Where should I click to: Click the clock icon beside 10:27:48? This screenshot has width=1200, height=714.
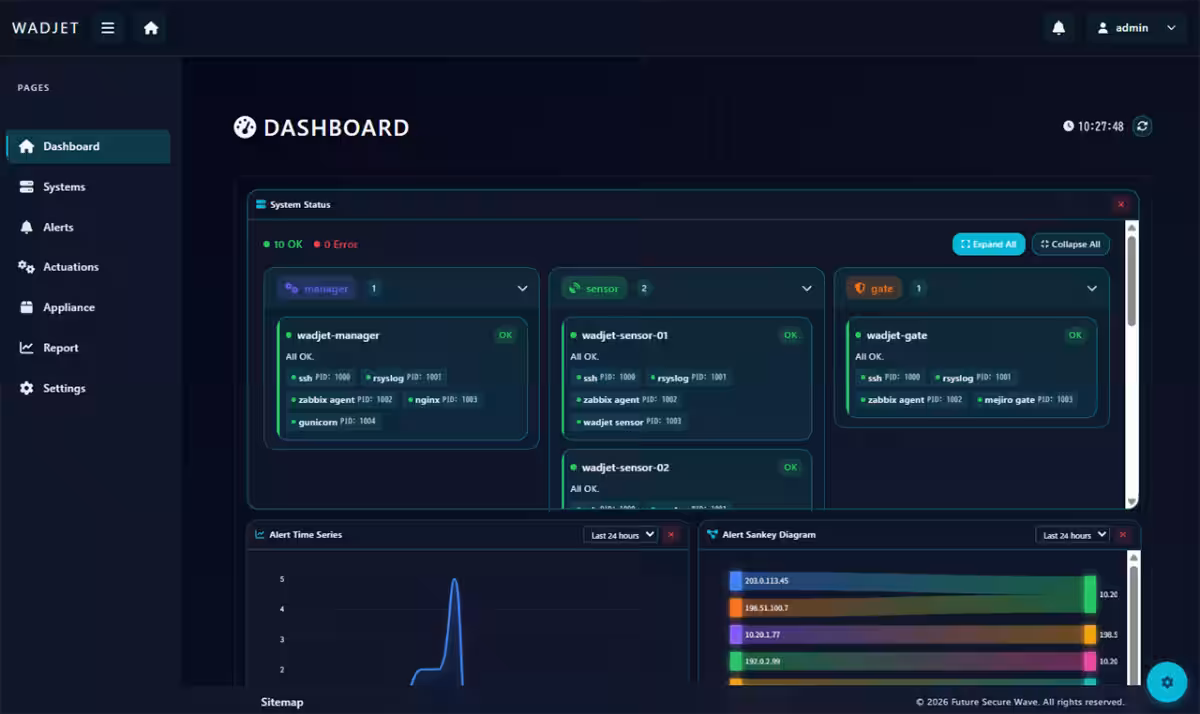click(x=1068, y=127)
